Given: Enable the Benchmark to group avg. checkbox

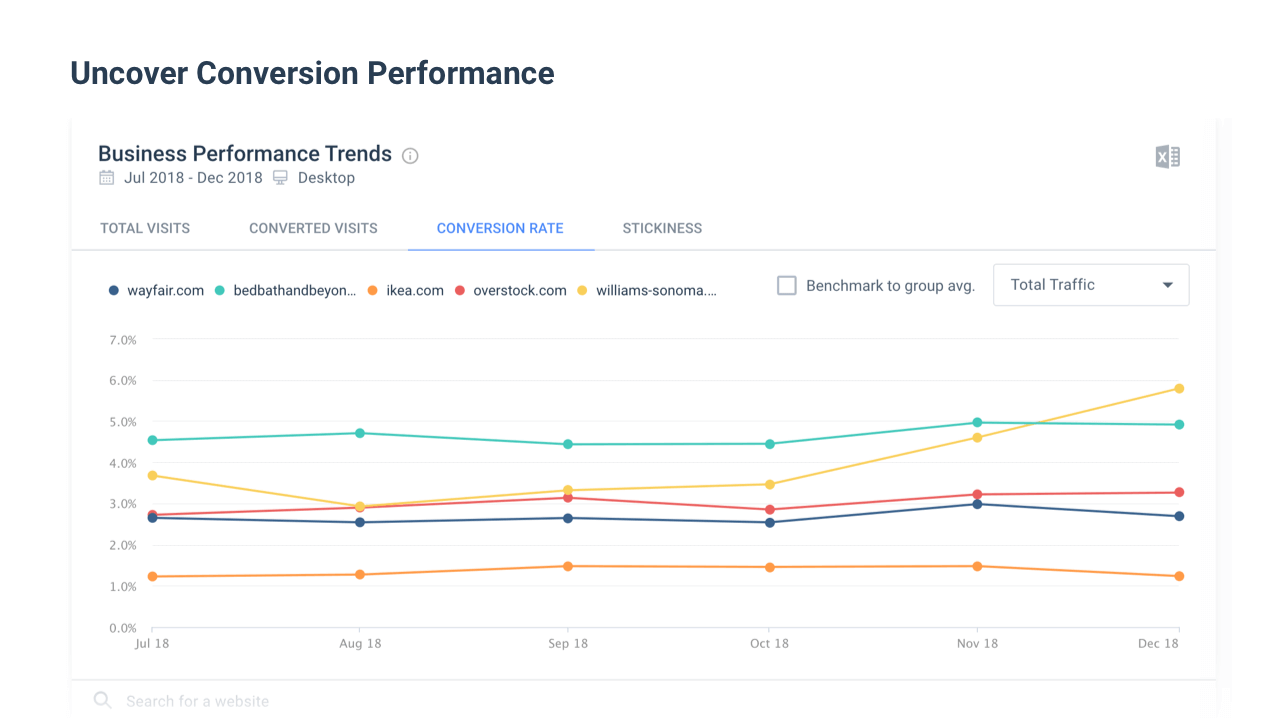Looking at the screenshot, I should pyautogui.click(x=787, y=286).
